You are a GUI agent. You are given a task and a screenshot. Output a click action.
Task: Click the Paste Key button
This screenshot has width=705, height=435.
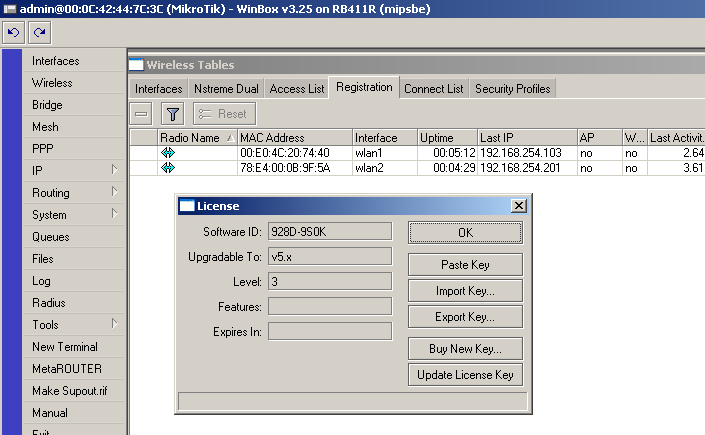465,265
